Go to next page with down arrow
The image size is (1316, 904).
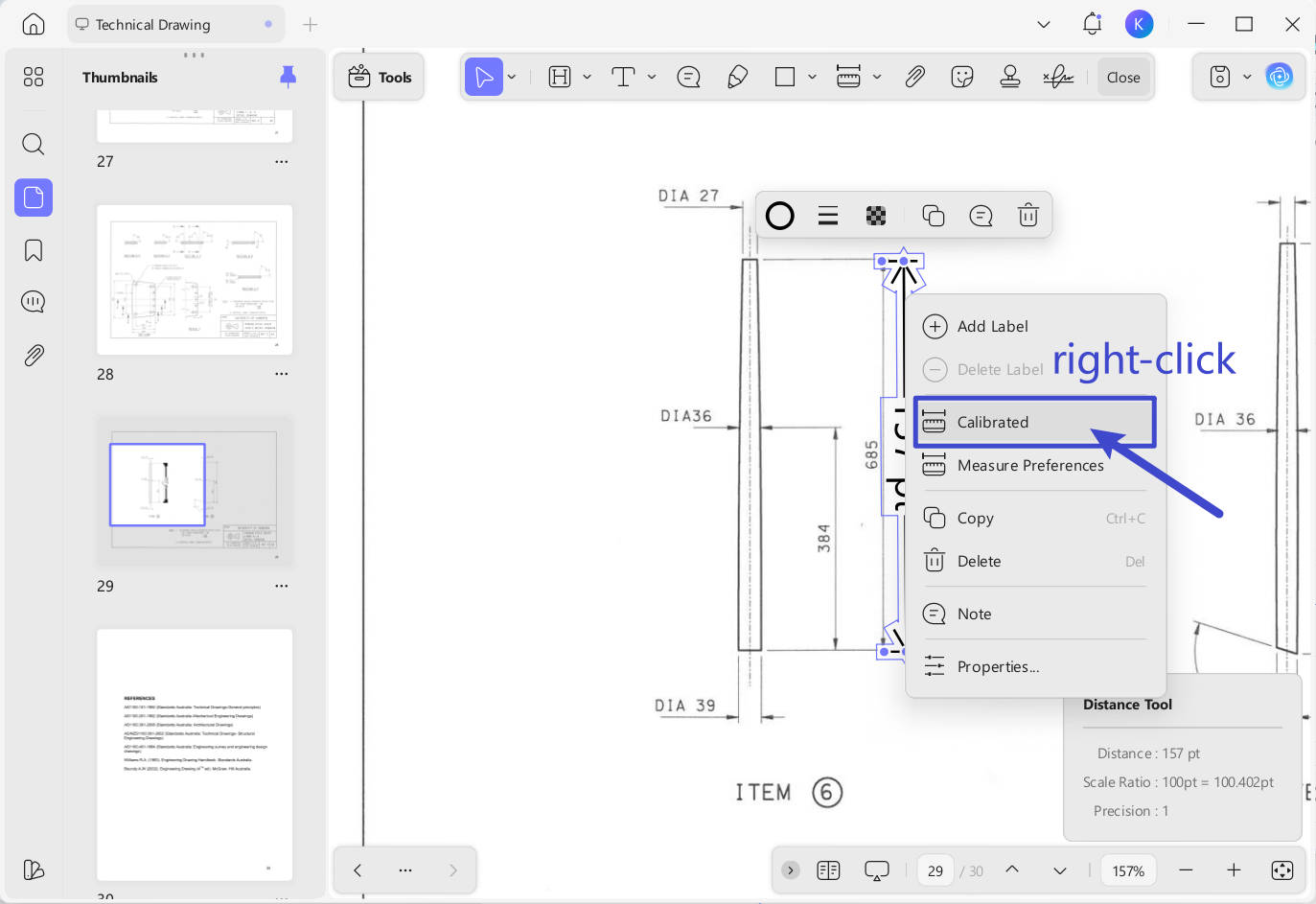coord(1060,870)
